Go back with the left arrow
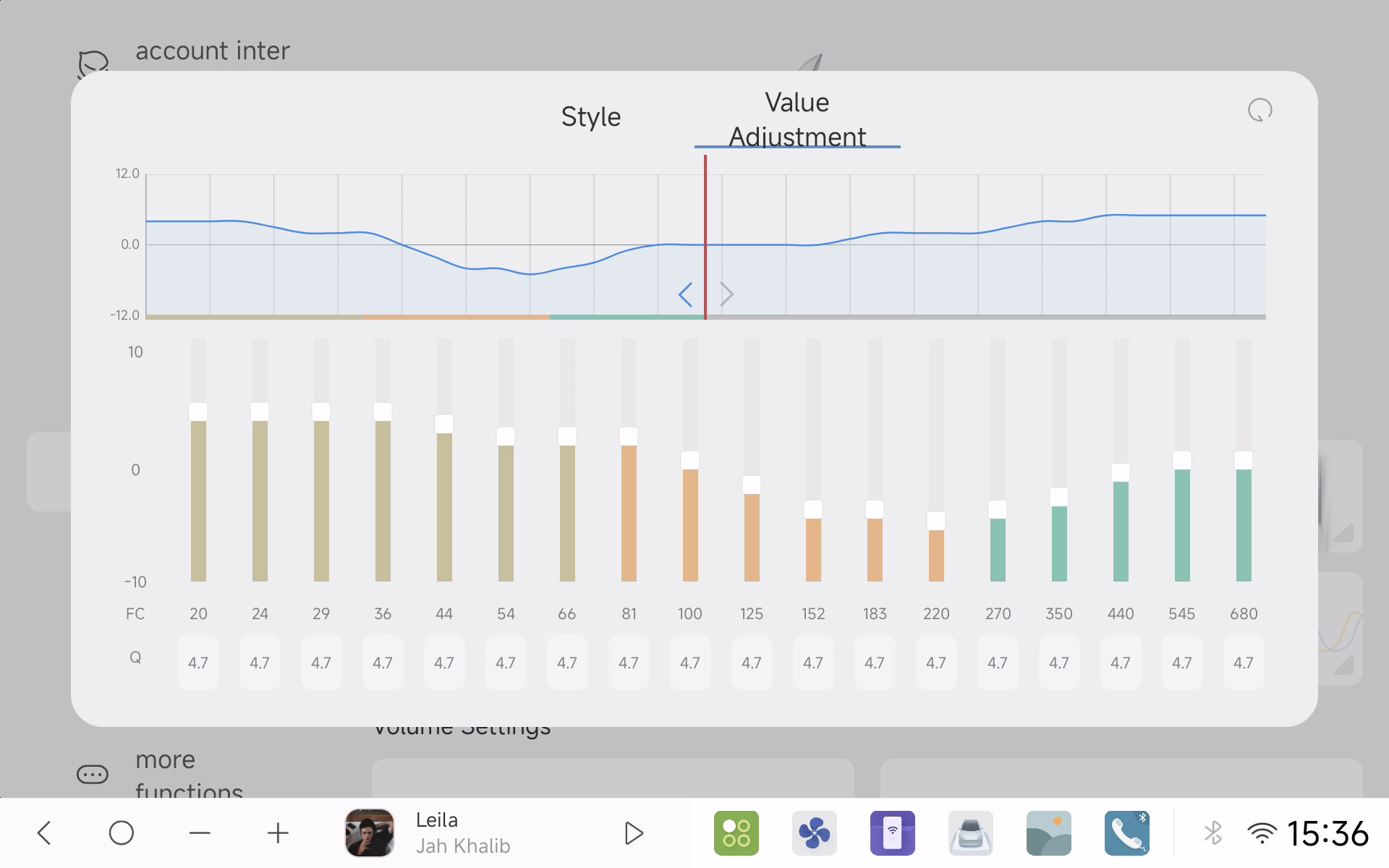 (x=45, y=833)
